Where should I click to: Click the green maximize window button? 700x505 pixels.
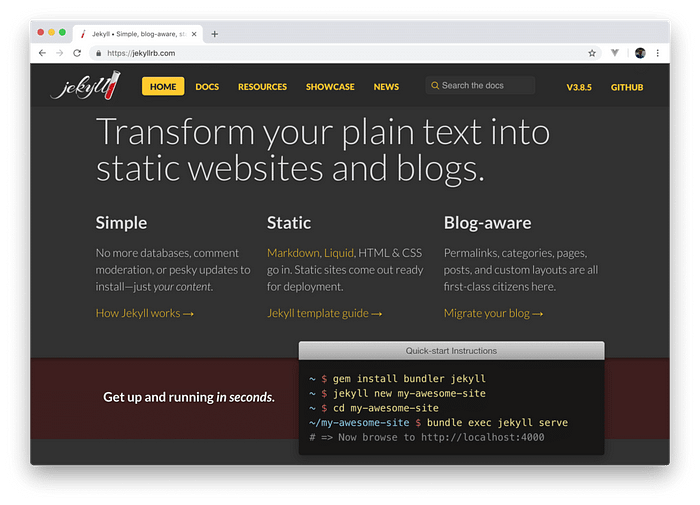click(62, 32)
